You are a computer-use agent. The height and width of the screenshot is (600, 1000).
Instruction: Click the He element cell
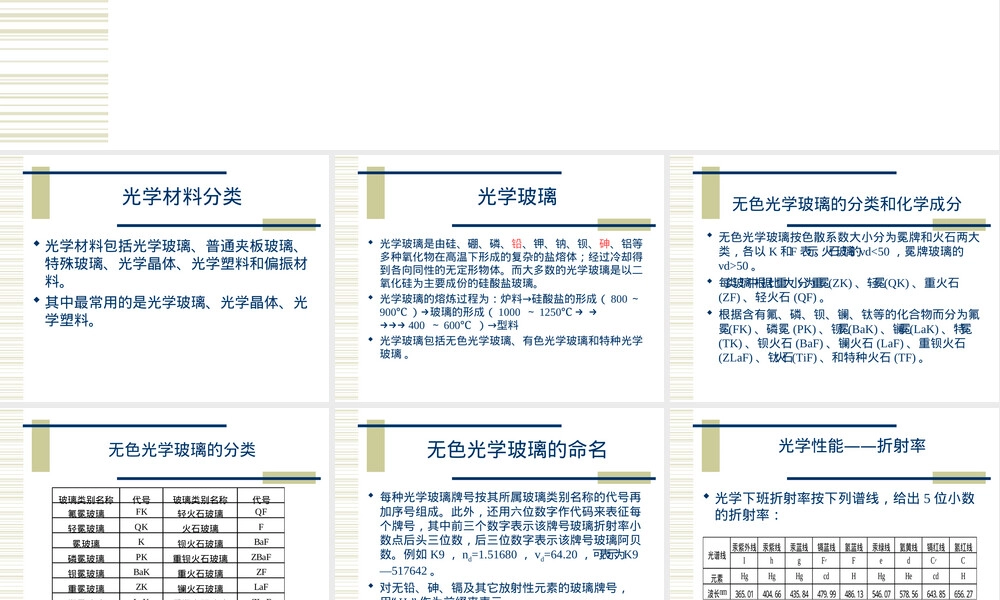click(908, 576)
